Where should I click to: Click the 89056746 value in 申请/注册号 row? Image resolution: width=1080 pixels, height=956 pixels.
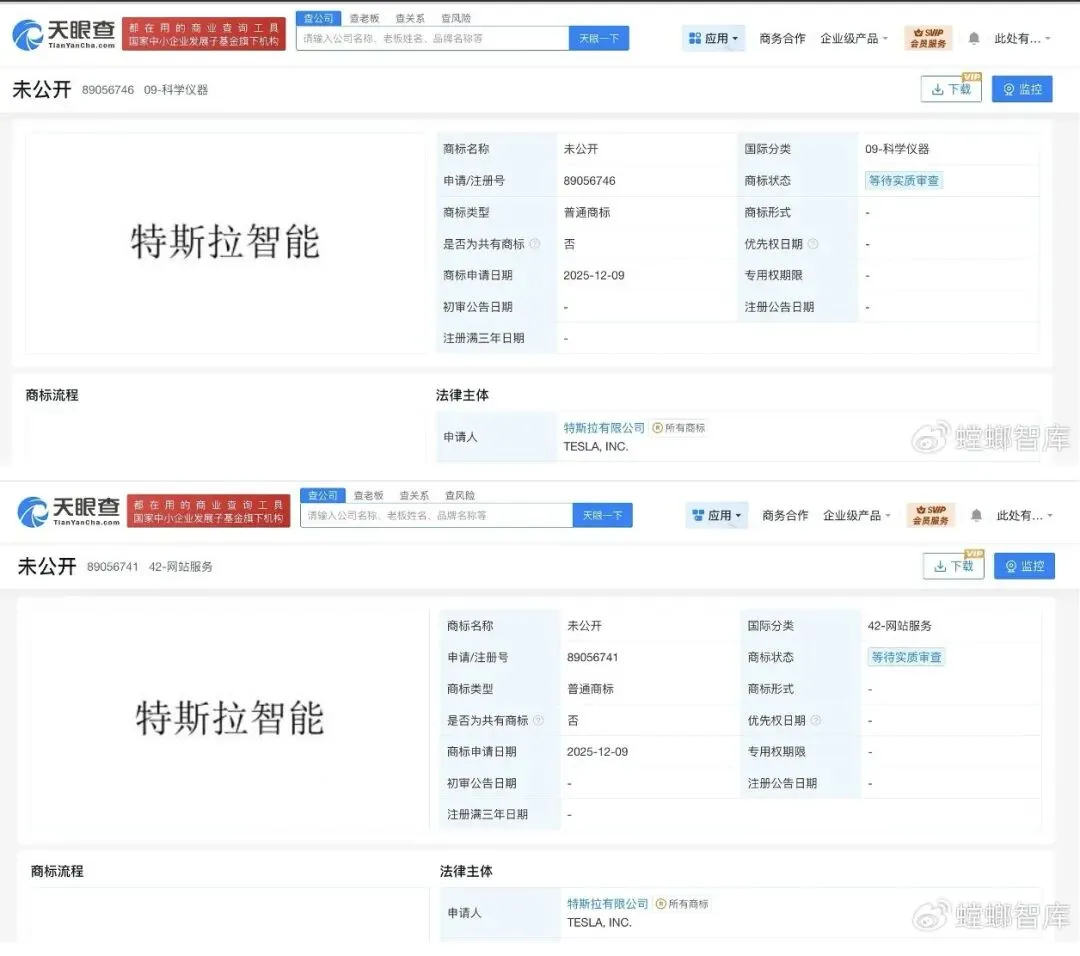pos(590,180)
